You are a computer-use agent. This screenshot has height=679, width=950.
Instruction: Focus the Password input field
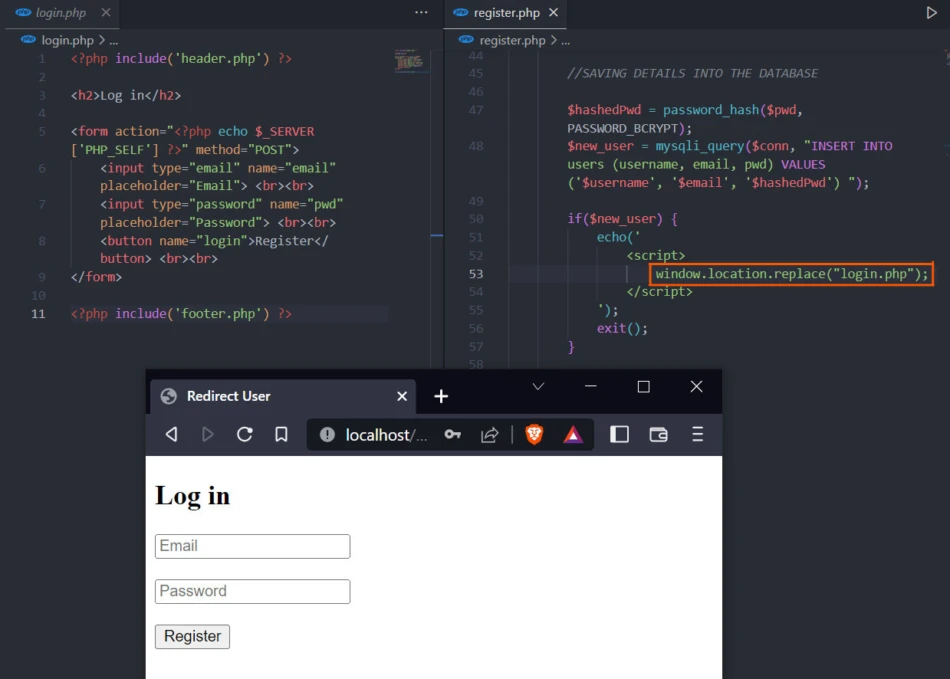(x=252, y=591)
